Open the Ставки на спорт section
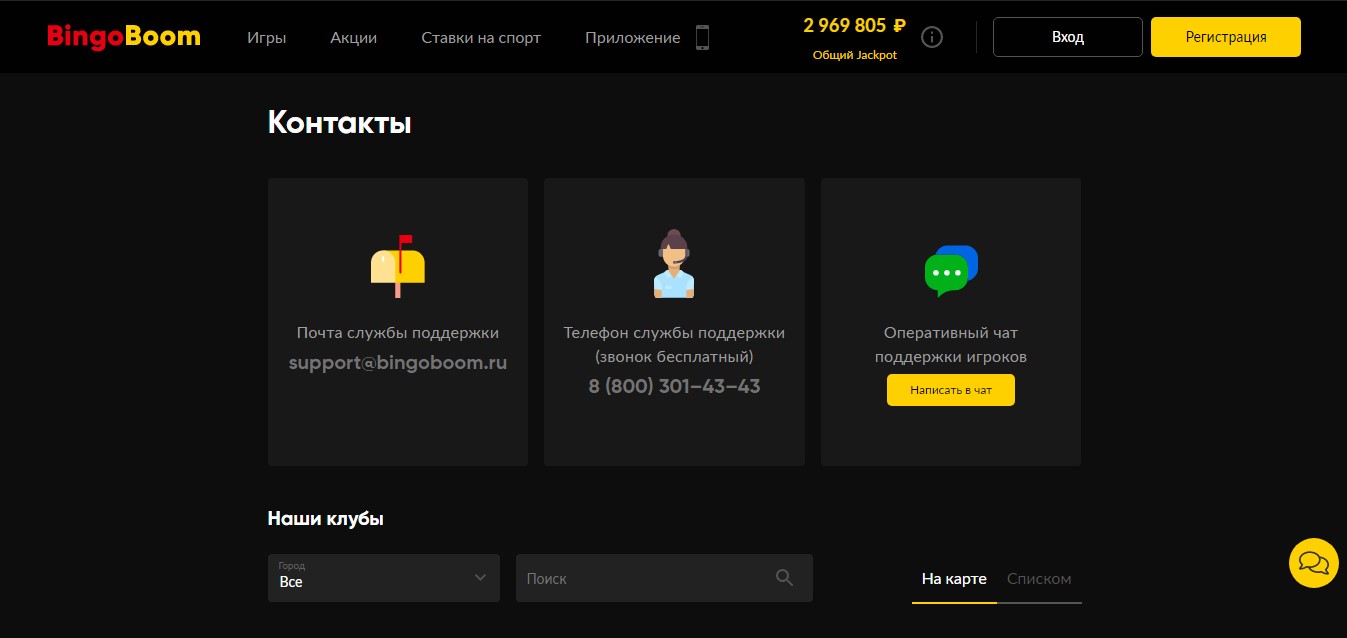1347x638 pixels. coord(481,38)
